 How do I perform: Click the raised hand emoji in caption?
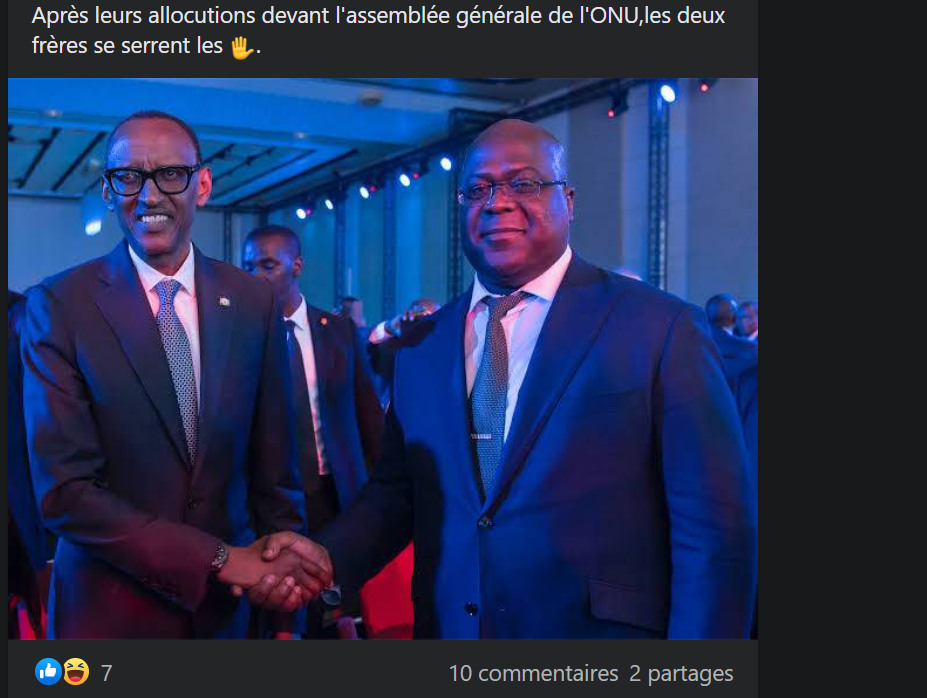242,47
